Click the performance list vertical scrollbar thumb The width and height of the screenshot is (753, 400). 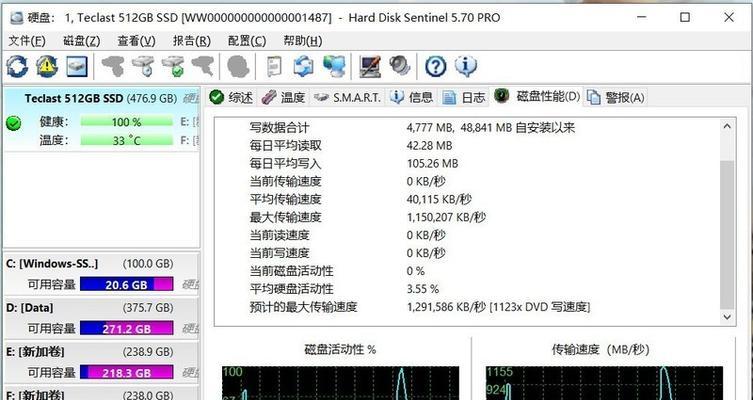click(x=727, y=234)
